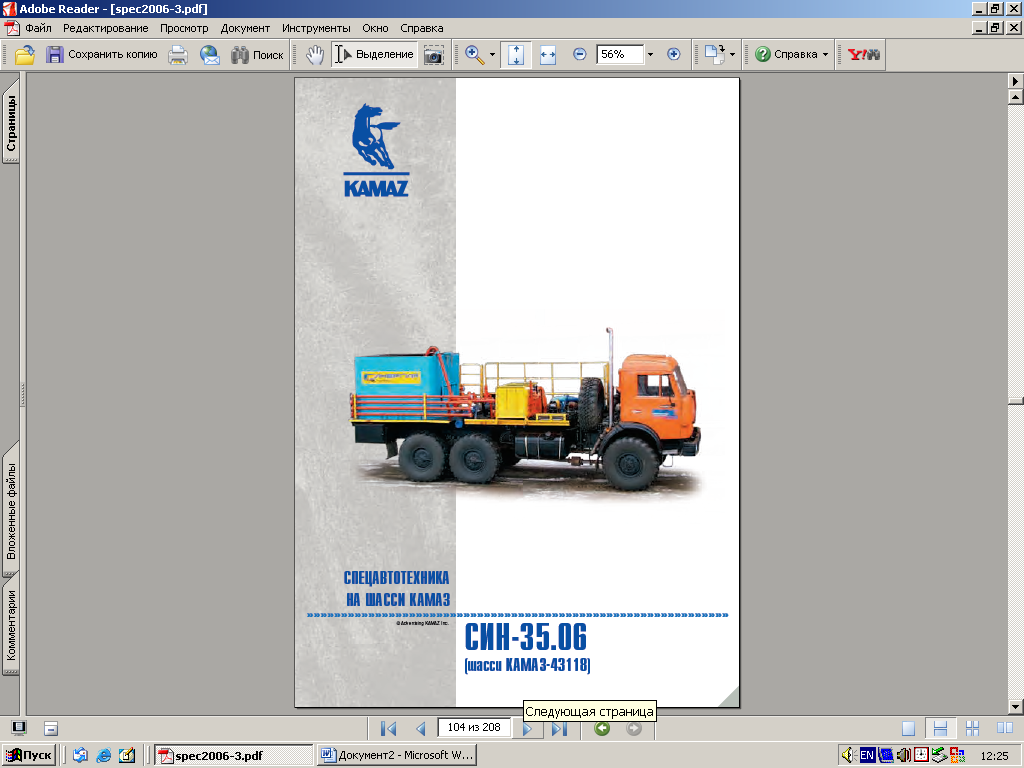Screen dimensions: 1024x768
Task: Expand the rotate view dropdown arrow
Action: (732, 55)
